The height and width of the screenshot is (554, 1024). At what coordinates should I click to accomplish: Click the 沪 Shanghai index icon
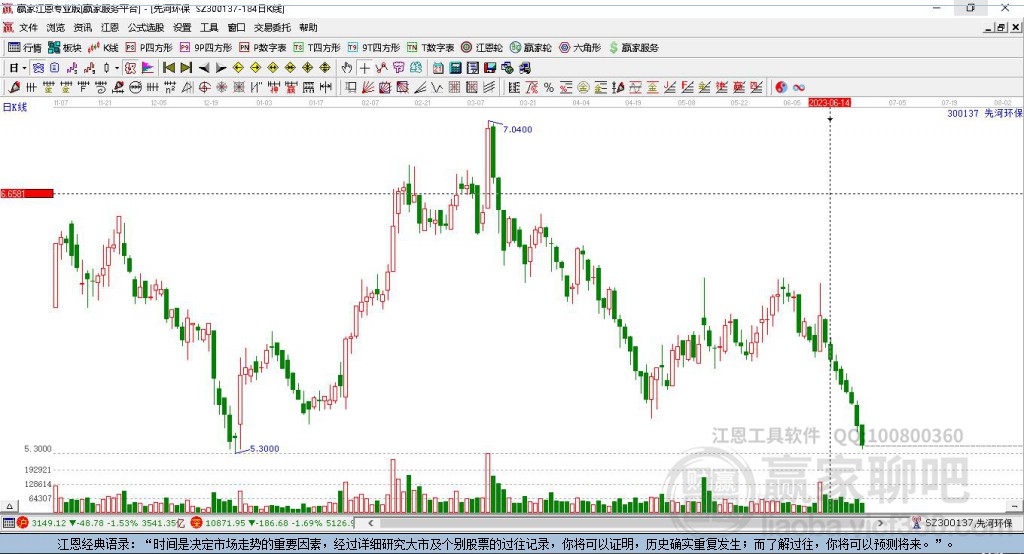pyautogui.click(x=22, y=523)
